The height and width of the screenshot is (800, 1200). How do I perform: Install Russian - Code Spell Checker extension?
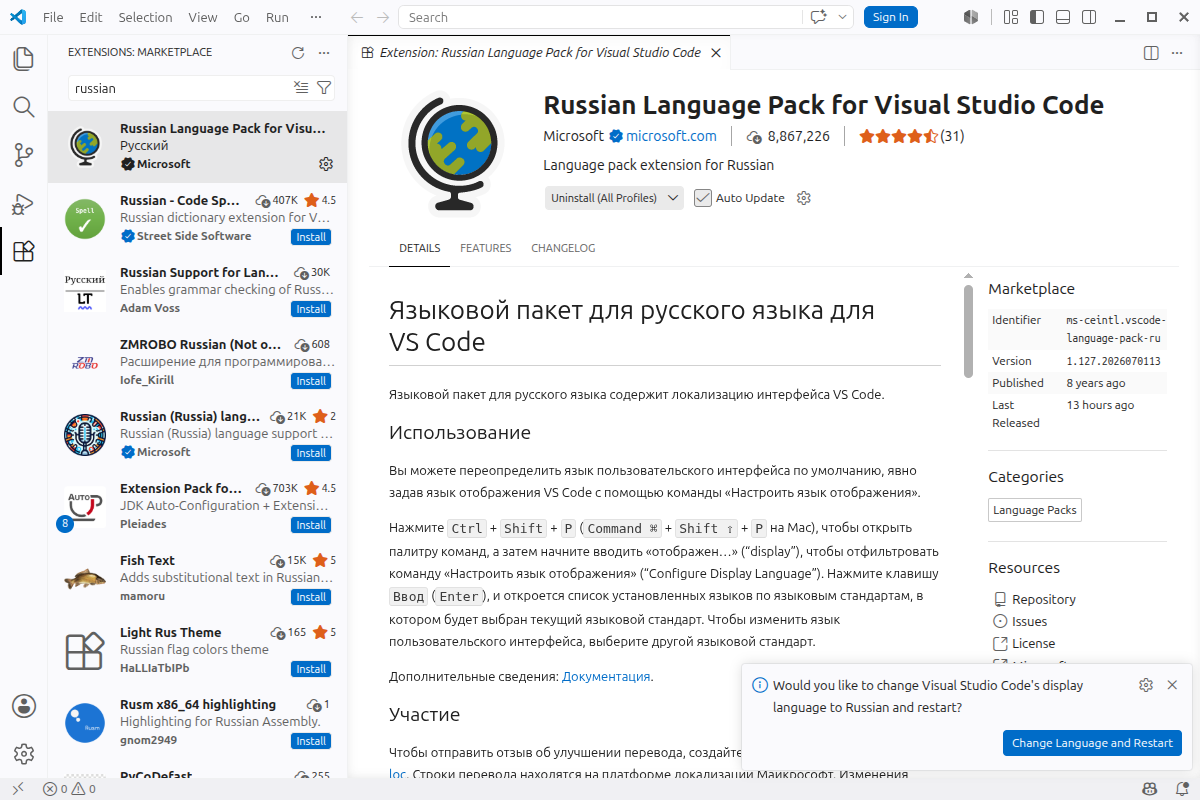pyautogui.click(x=311, y=237)
